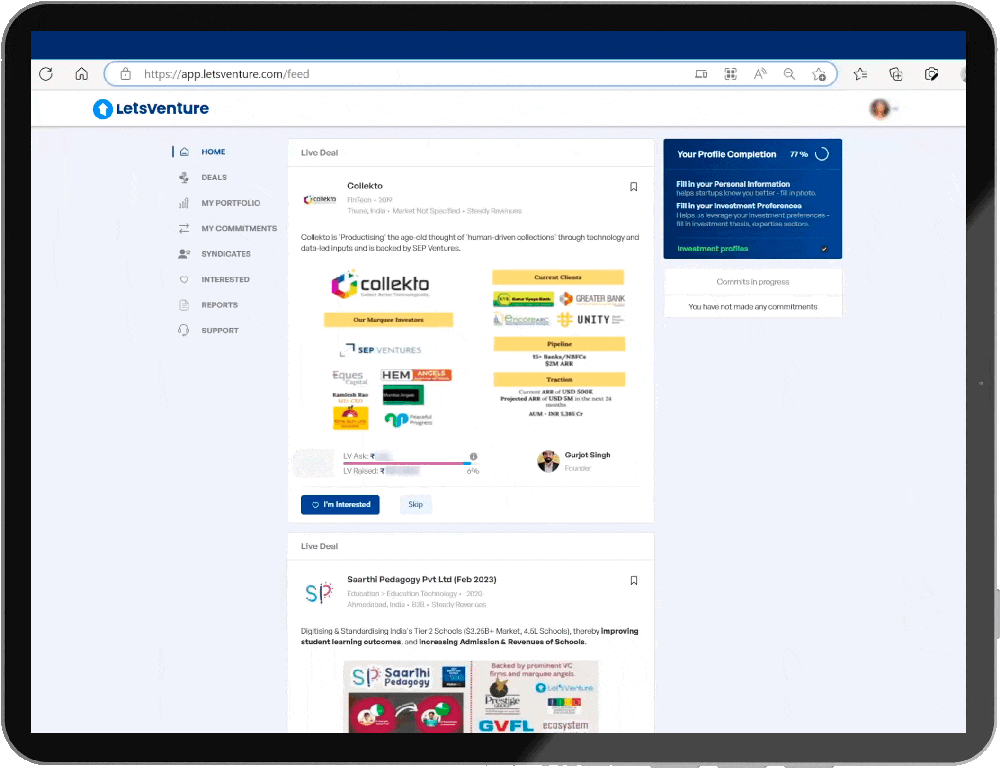Click the bar chart portfolio icon
The height and width of the screenshot is (768, 1000).
[x=184, y=203]
